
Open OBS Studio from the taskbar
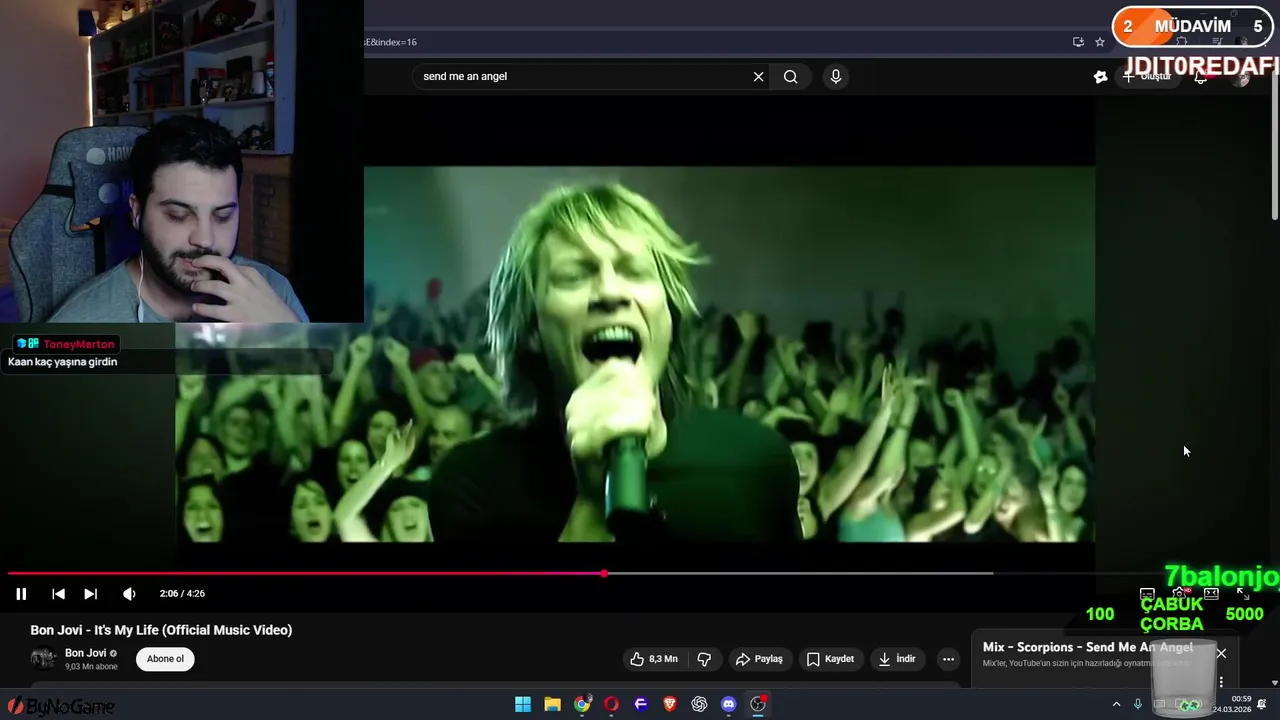[758, 704]
